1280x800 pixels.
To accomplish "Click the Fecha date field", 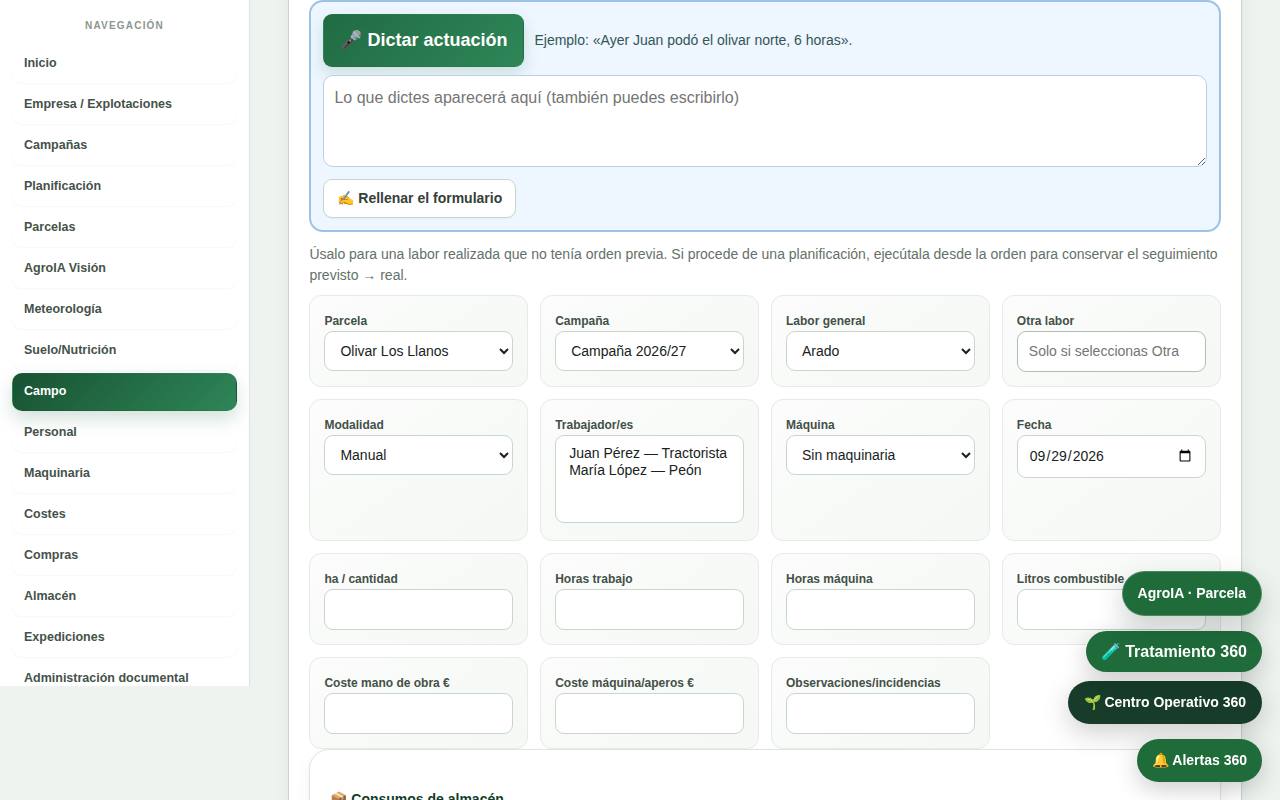I will 1111,456.
